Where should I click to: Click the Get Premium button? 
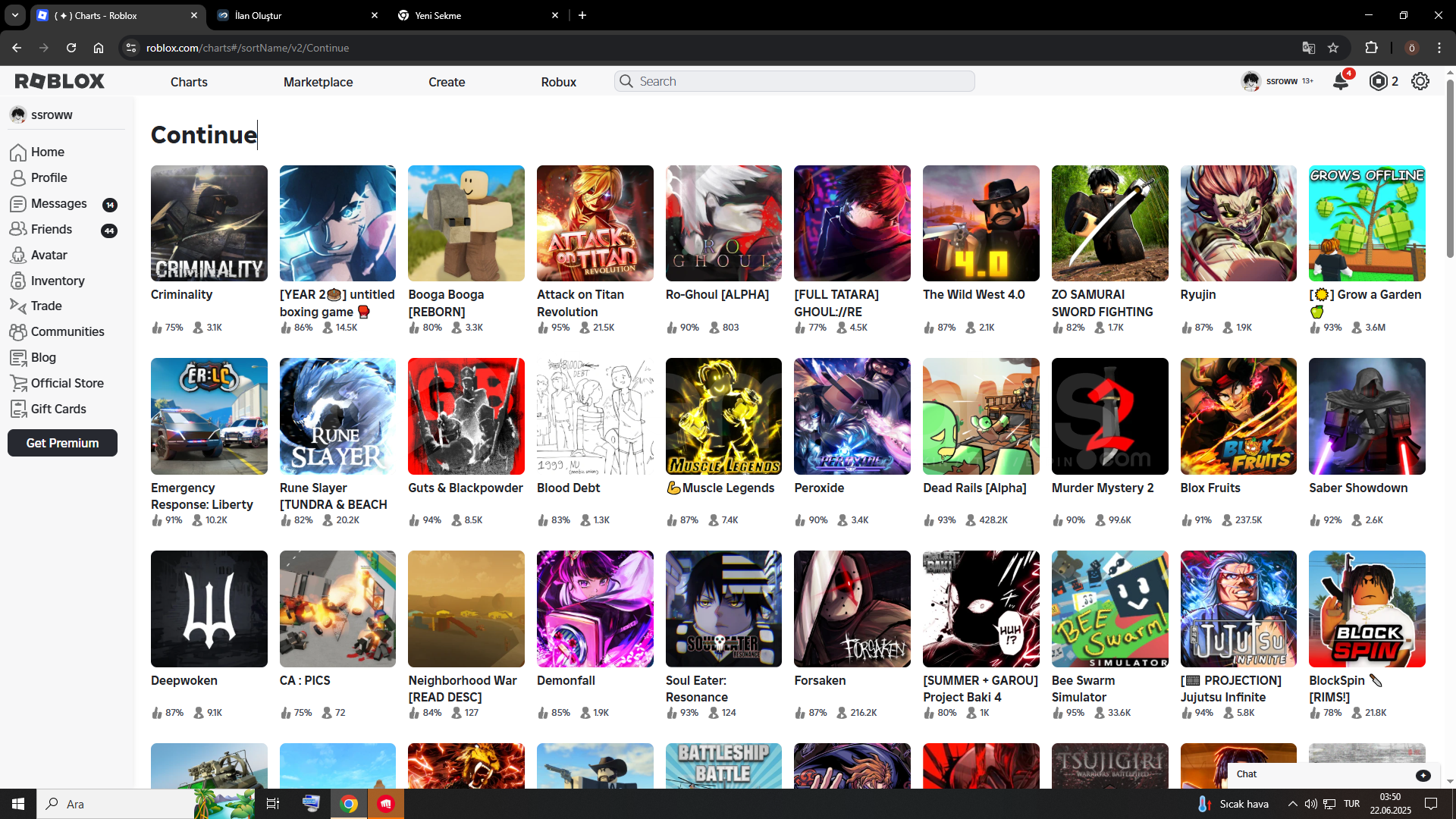point(62,443)
